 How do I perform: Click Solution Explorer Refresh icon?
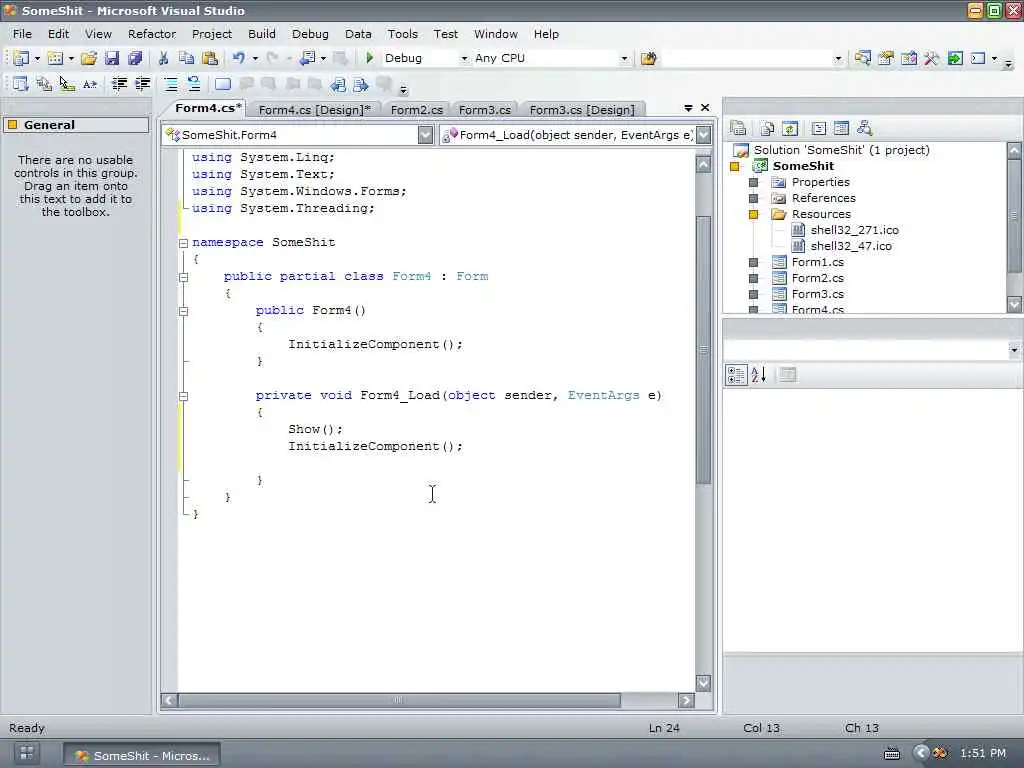pos(790,129)
